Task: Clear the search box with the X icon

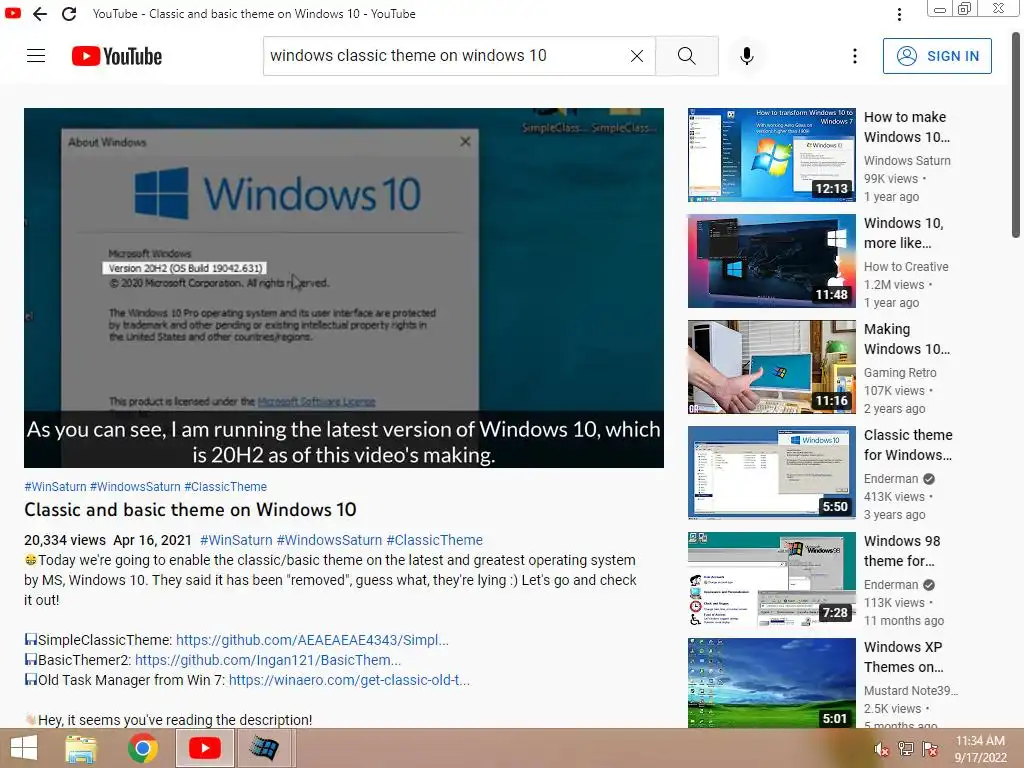Action: 637,56
